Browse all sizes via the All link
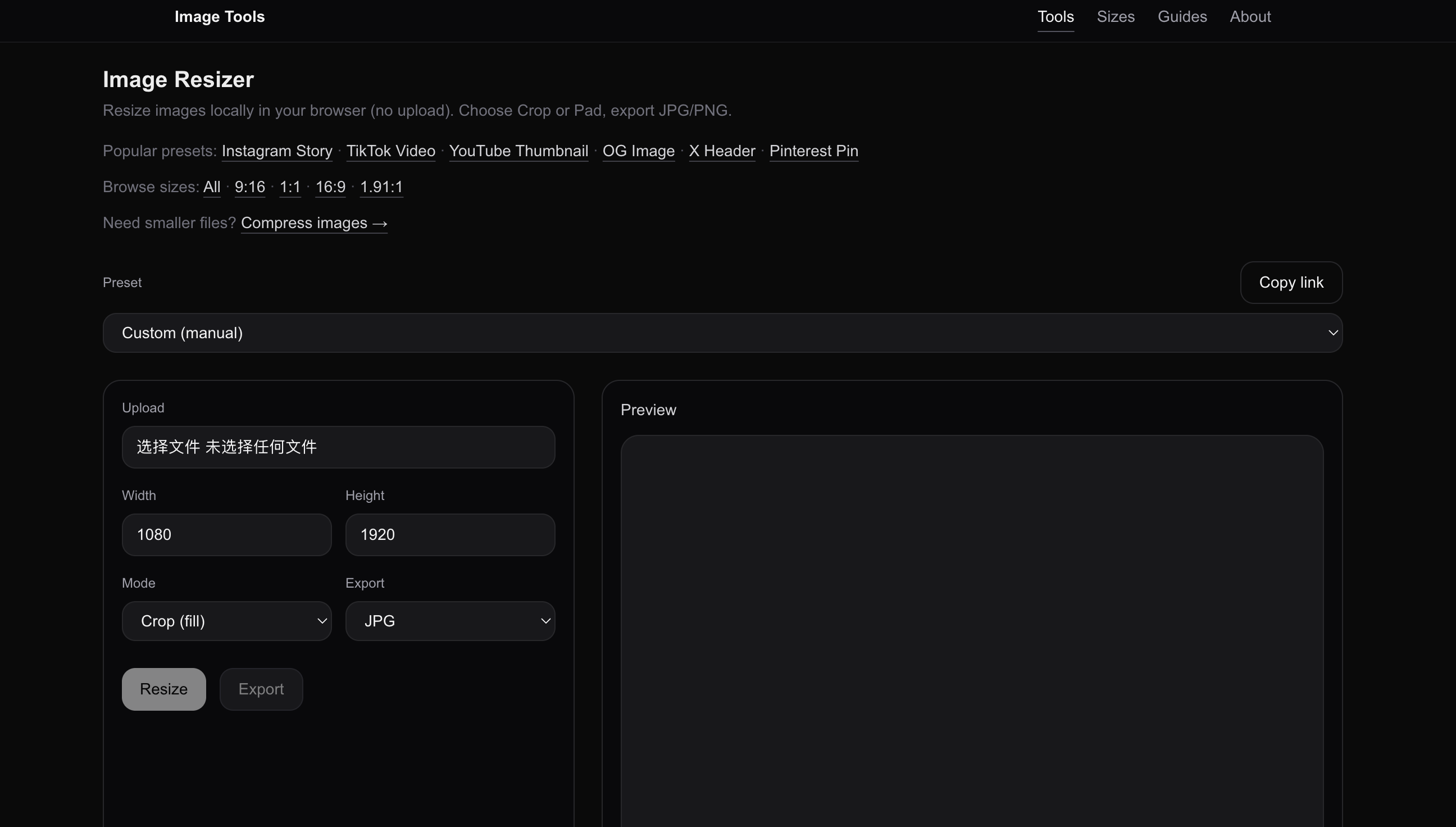Image resolution: width=1456 pixels, height=827 pixels. [211, 187]
